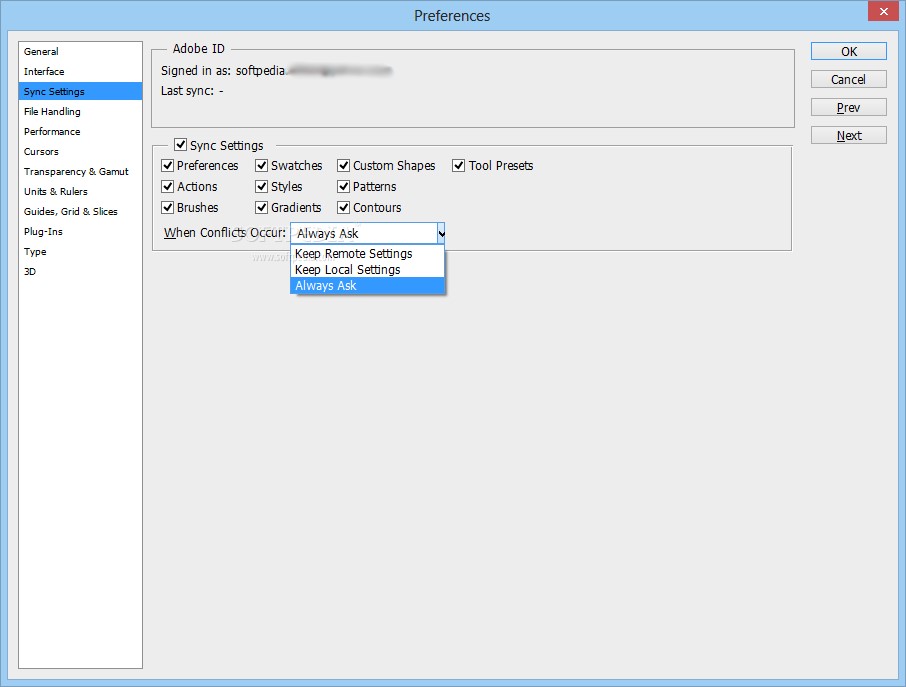Uncheck the Tool Presets option
This screenshot has width=906, height=687.
[457, 165]
